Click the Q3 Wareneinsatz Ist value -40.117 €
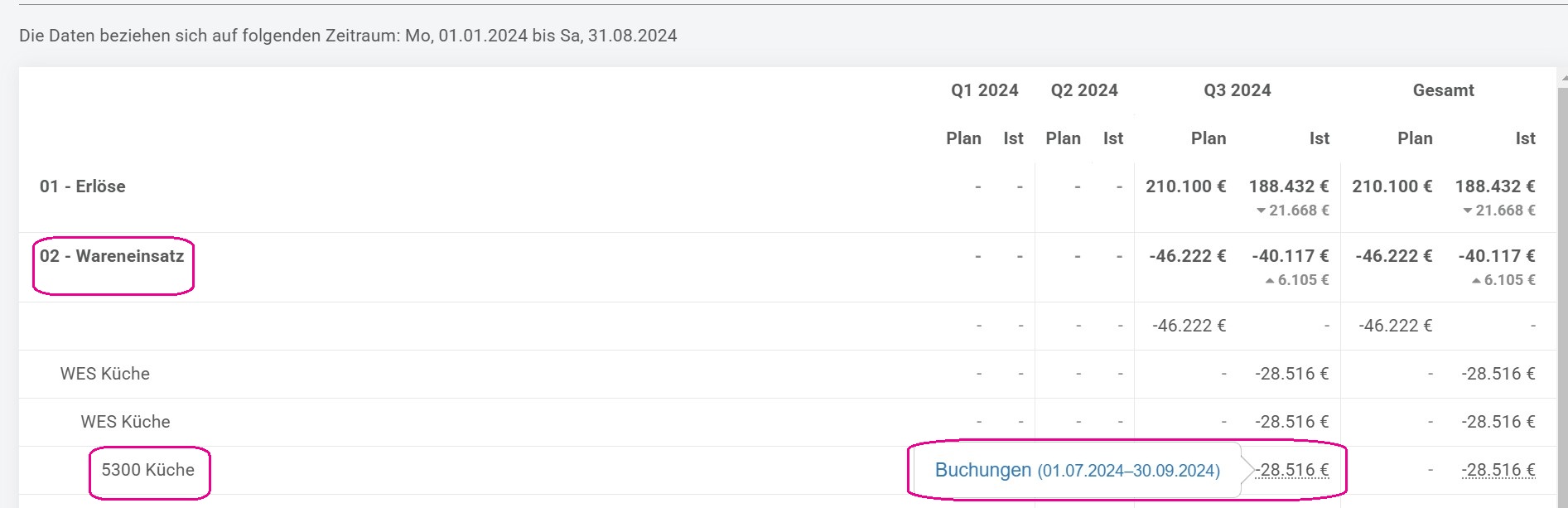 click(1291, 256)
